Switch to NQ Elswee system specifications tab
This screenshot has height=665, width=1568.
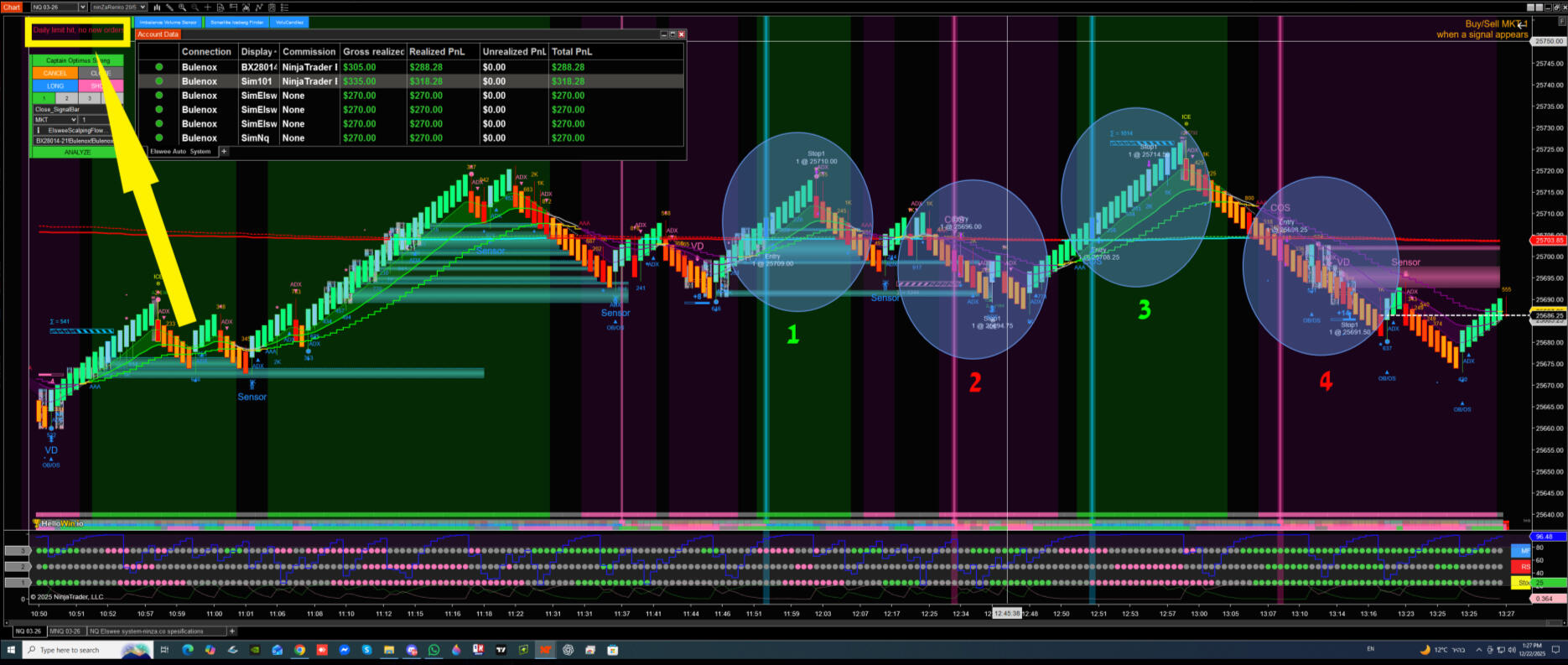point(147,631)
